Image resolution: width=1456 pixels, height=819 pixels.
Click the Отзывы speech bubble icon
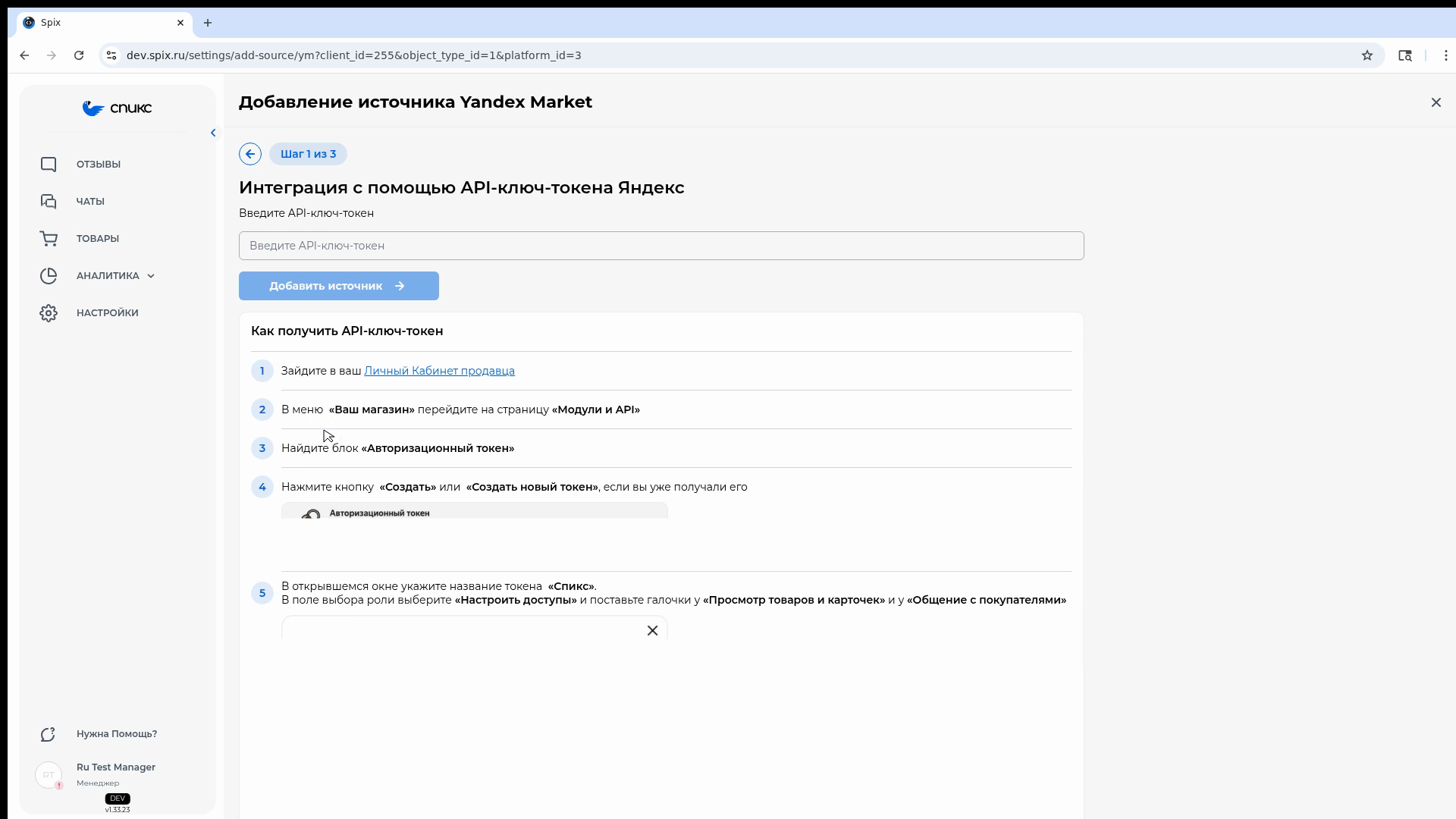49,165
